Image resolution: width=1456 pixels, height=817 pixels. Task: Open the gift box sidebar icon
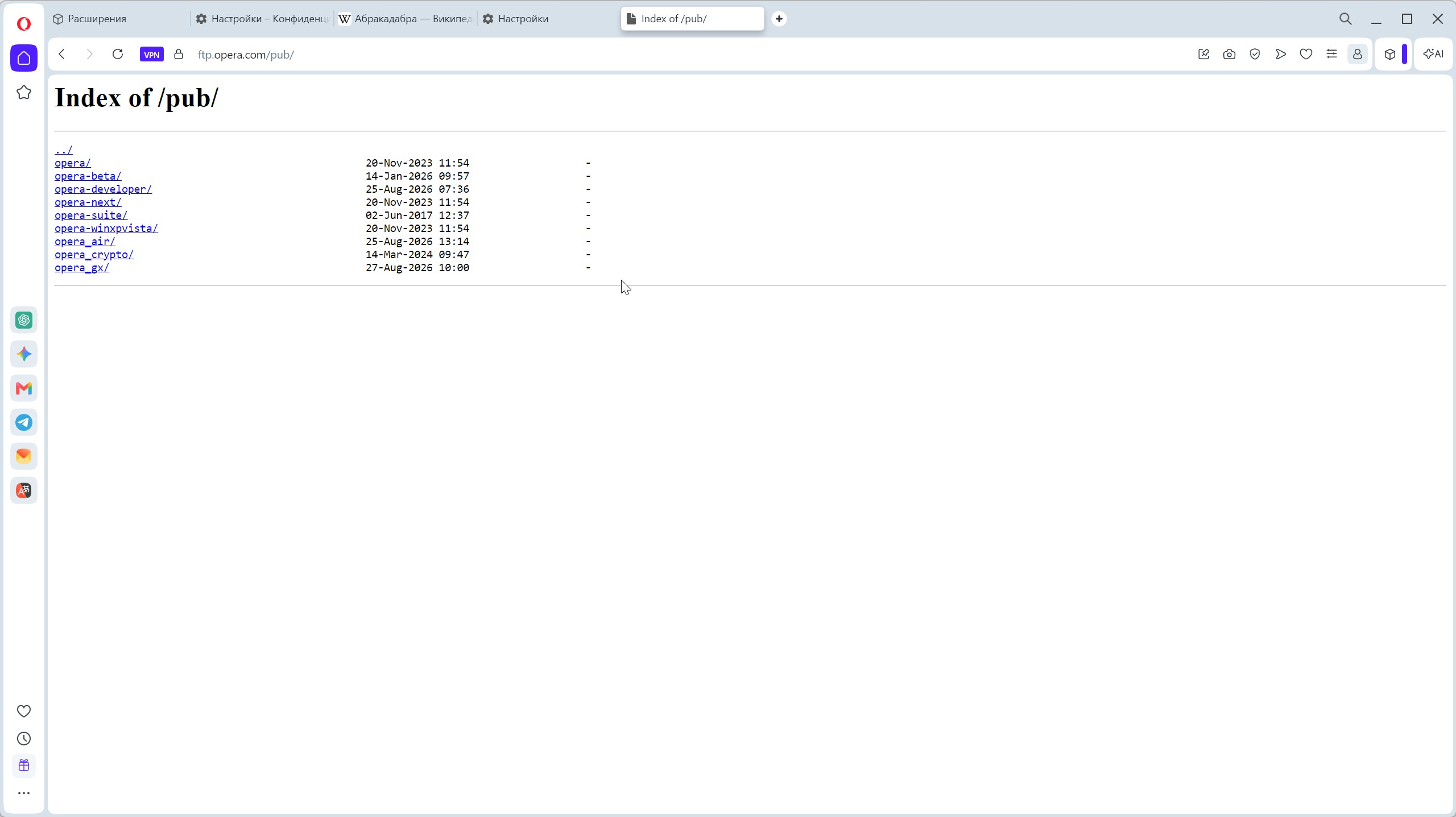click(24, 765)
